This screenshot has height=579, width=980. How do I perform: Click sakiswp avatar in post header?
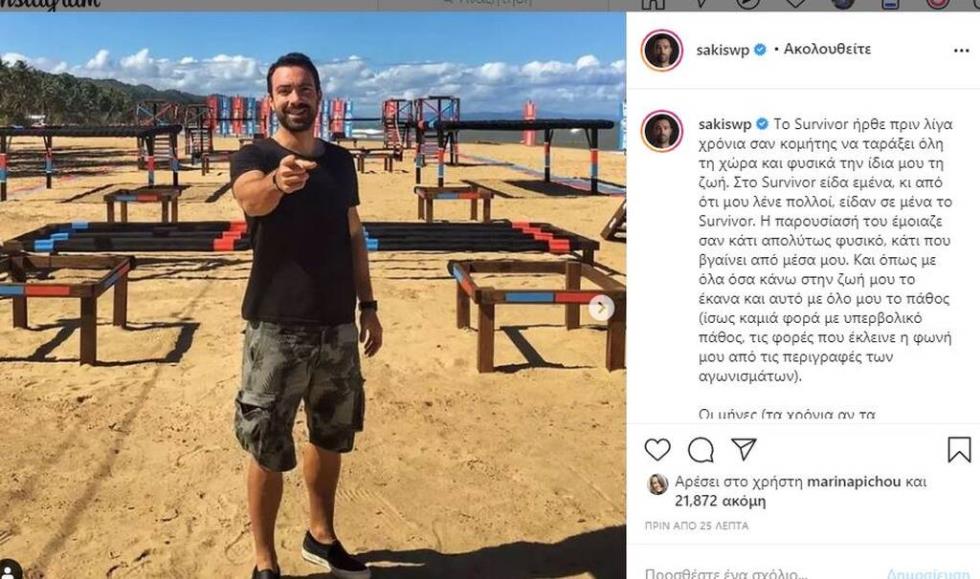tap(662, 50)
